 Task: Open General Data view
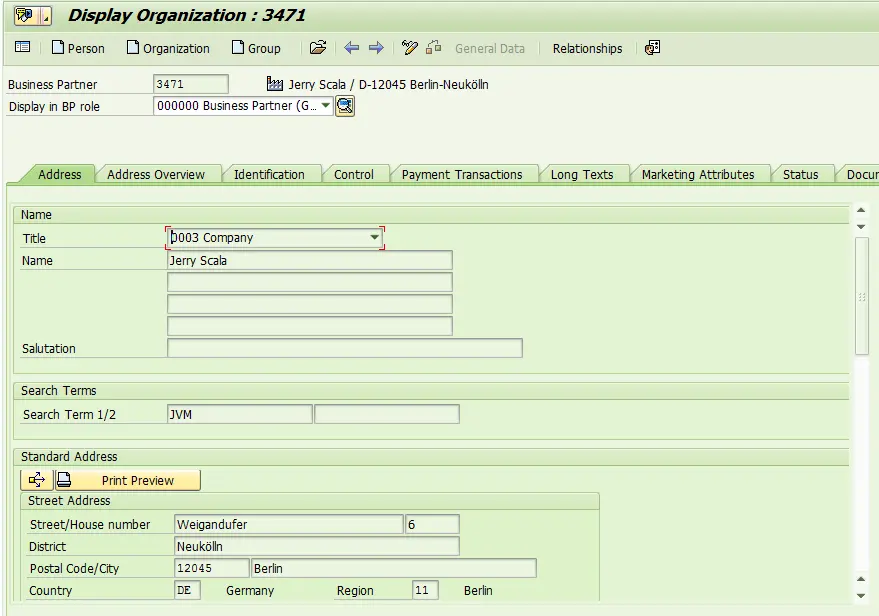coord(490,49)
